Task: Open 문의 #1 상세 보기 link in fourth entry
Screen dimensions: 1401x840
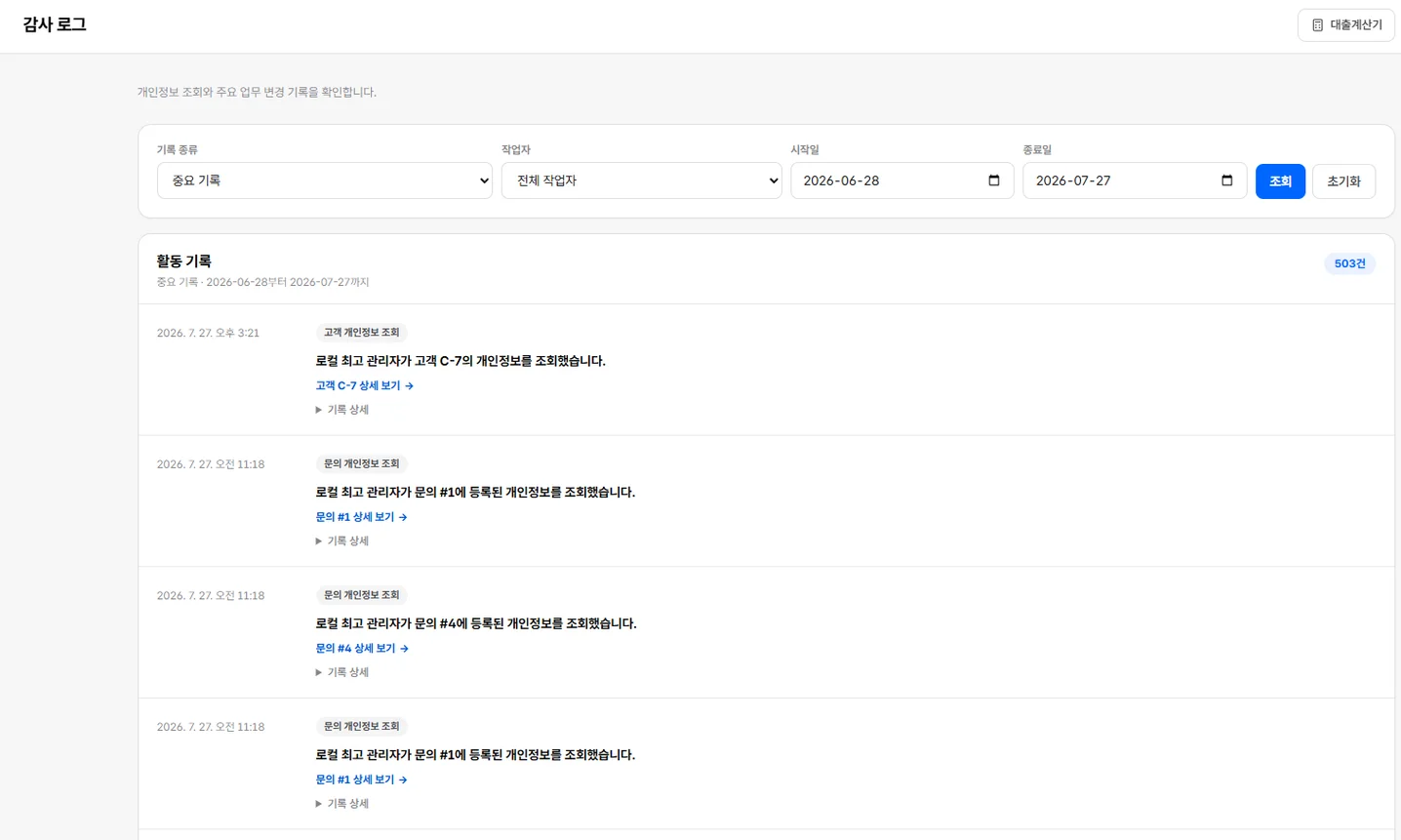Action: tap(361, 780)
